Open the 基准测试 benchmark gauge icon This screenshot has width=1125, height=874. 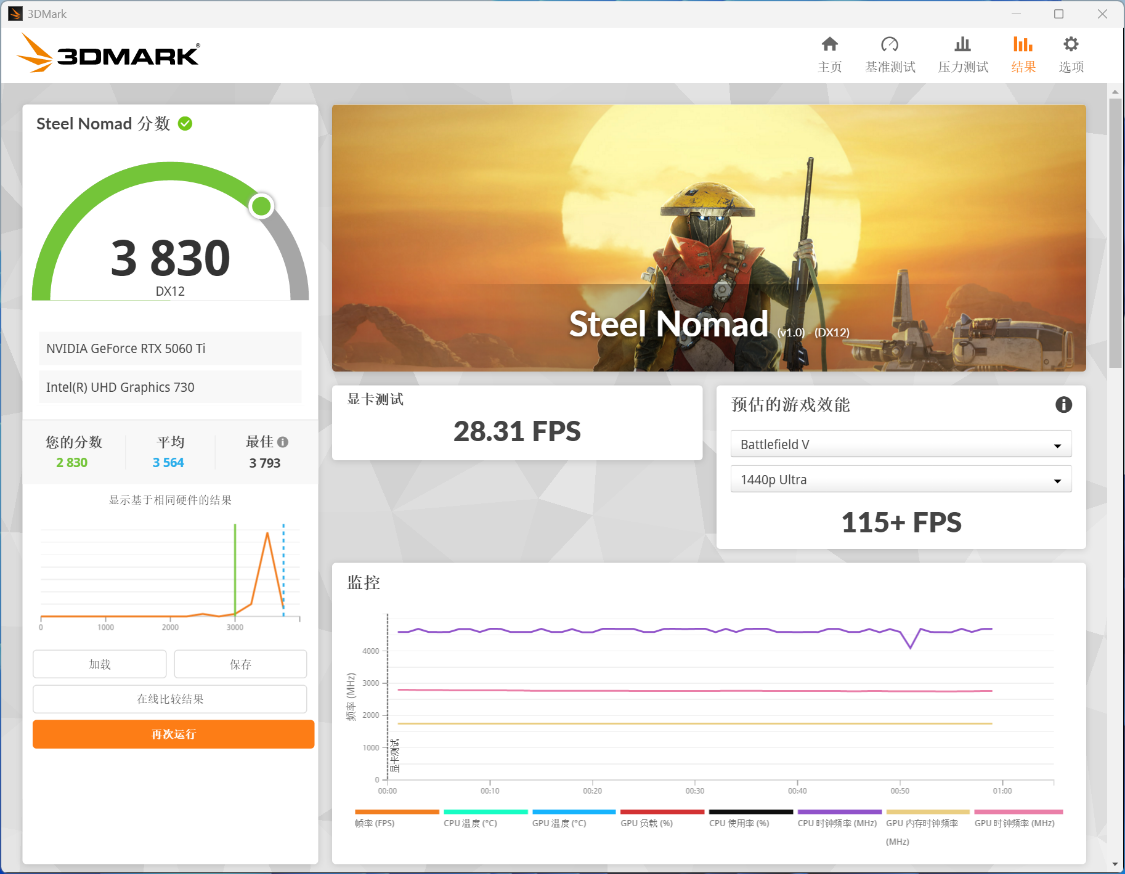pos(890,44)
